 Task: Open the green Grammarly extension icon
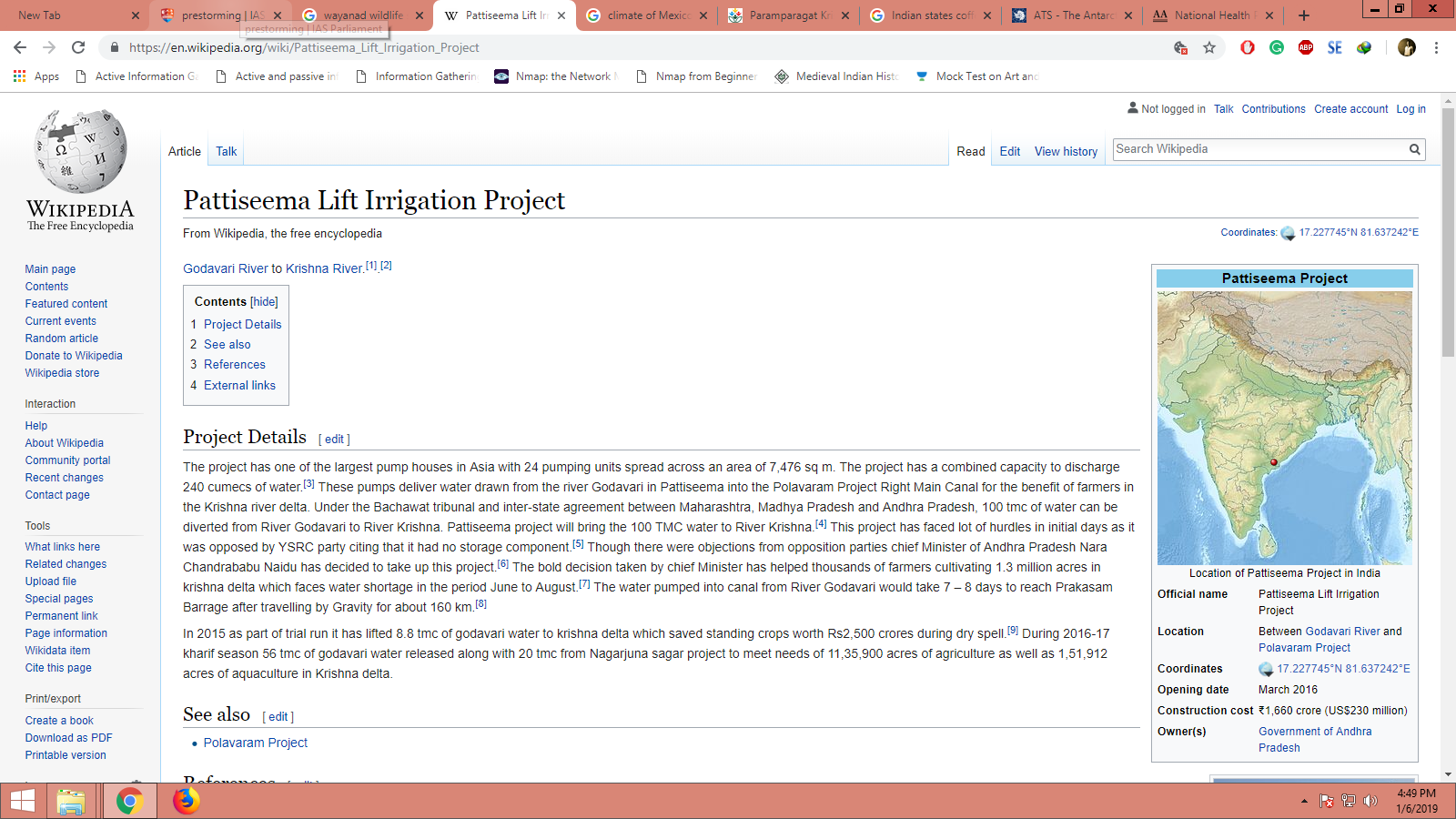1277,47
